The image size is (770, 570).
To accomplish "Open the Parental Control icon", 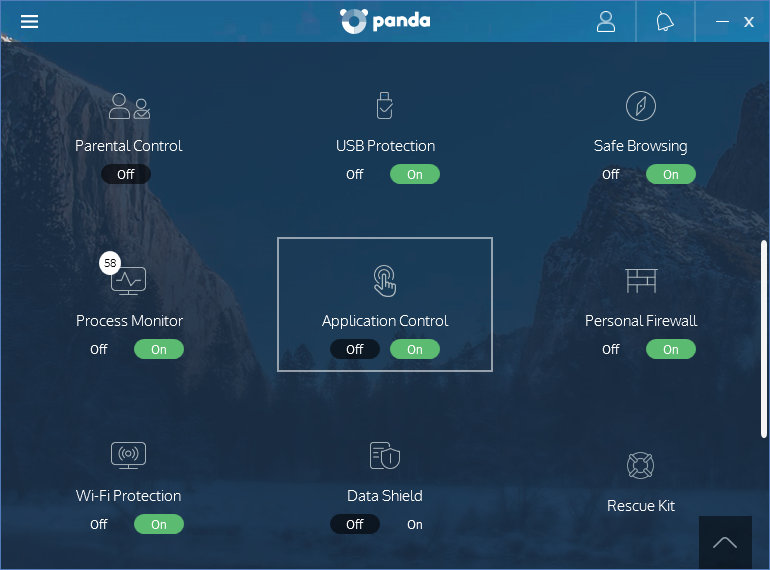I will (129, 106).
